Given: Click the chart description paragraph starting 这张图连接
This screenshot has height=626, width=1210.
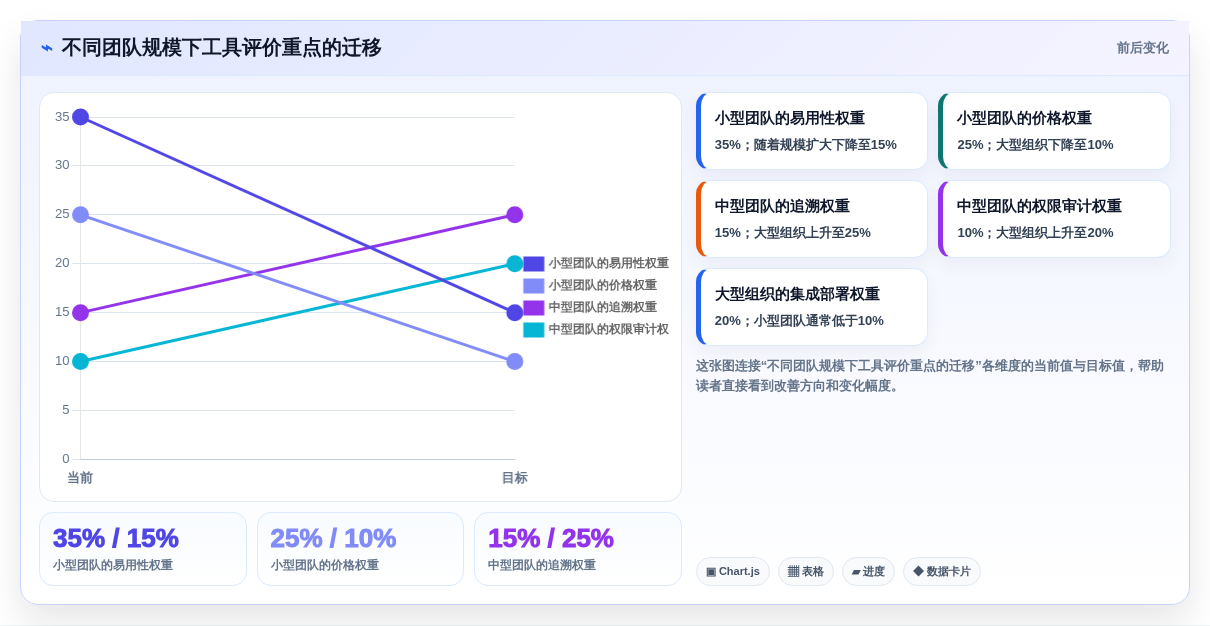Looking at the screenshot, I should [x=930, y=376].
